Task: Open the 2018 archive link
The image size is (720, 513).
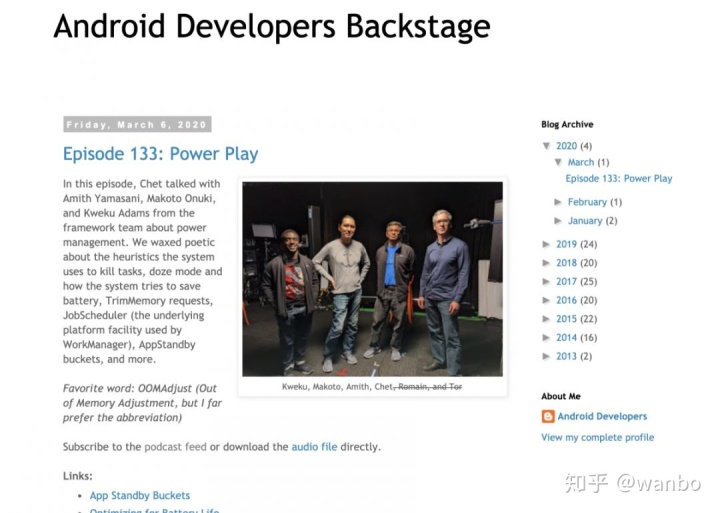Action: 566,263
